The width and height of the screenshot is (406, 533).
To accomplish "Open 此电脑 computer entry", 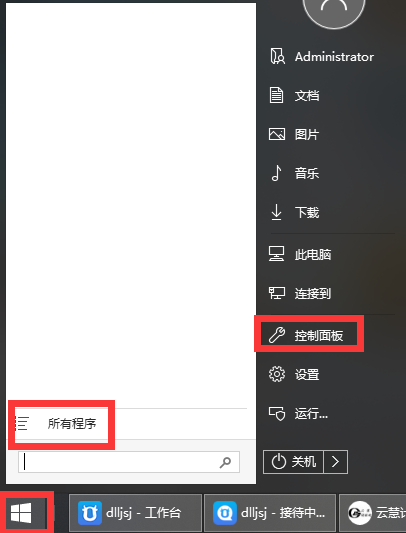I will pos(300,254).
